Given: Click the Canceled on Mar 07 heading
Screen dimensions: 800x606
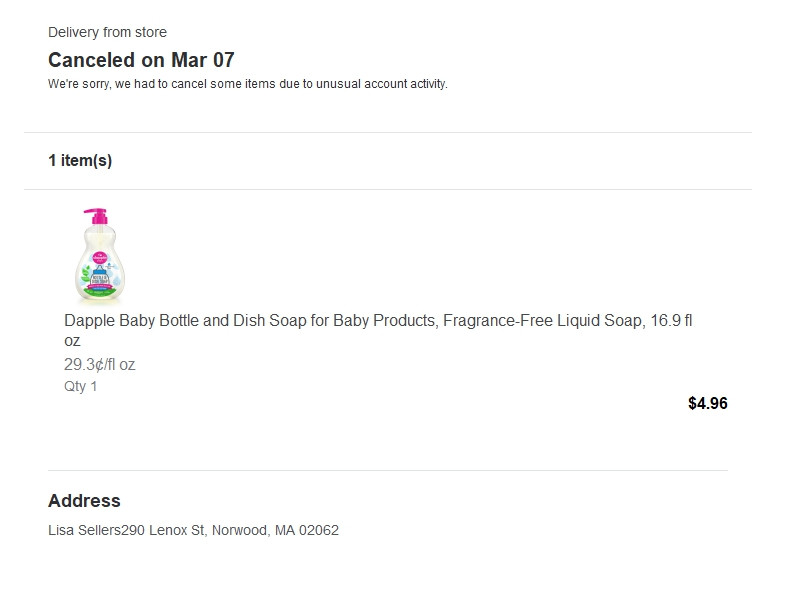Looking at the screenshot, I should pyautogui.click(x=141, y=60).
